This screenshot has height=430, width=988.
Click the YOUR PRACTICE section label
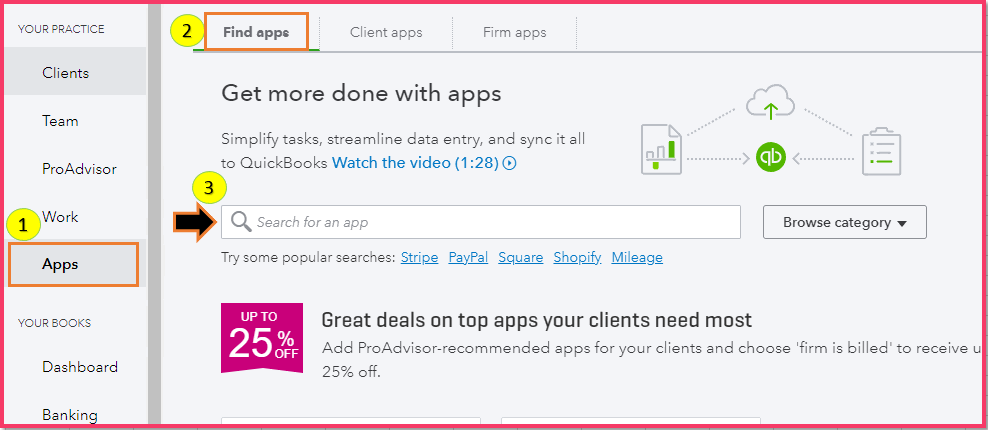[x=61, y=29]
